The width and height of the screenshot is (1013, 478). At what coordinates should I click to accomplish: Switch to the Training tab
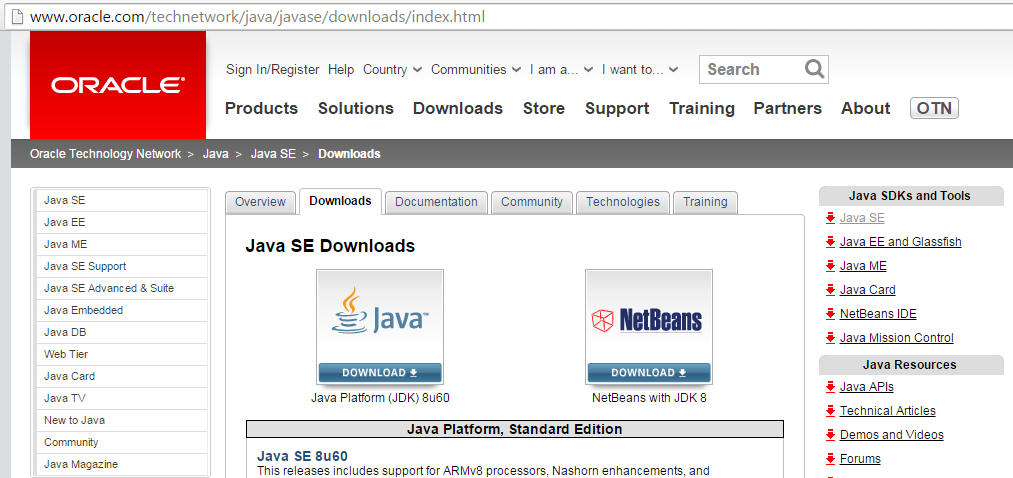point(705,202)
